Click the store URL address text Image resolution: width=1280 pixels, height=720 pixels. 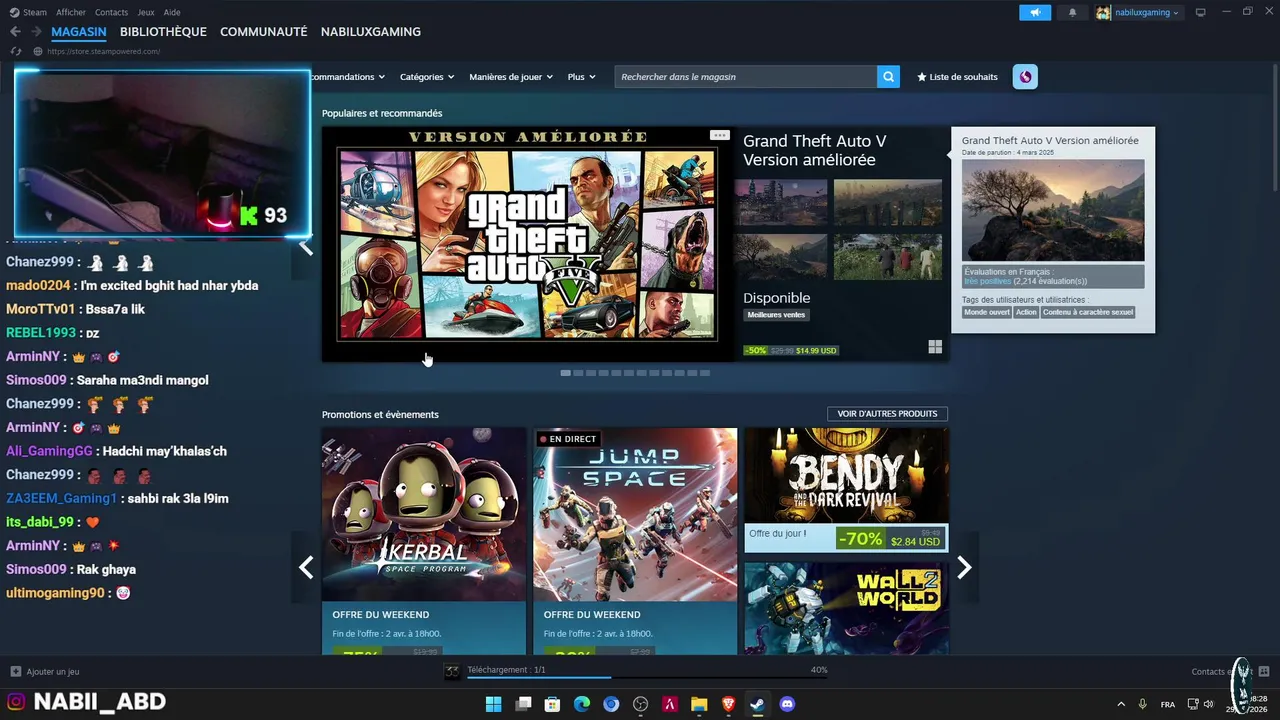point(104,51)
